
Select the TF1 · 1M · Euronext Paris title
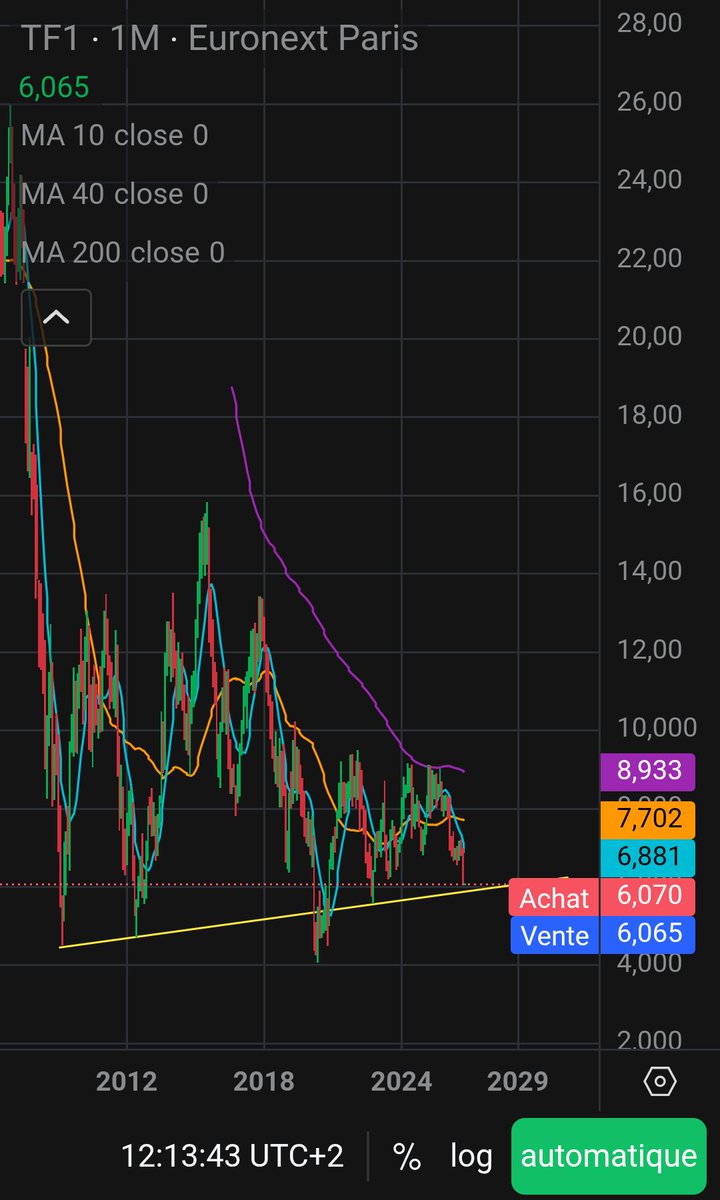point(219,39)
